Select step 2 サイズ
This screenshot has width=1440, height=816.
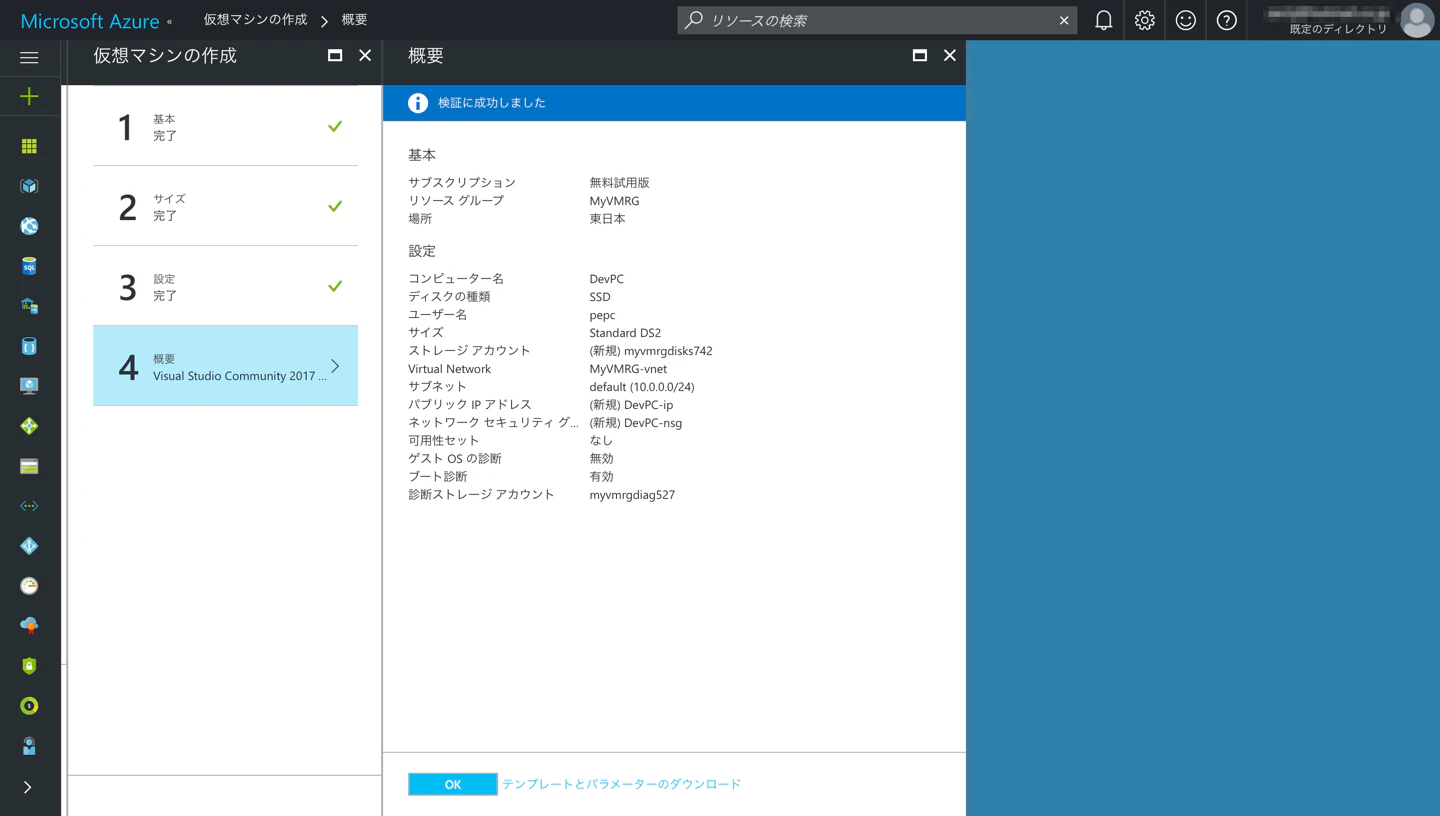[x=225, y=206]
